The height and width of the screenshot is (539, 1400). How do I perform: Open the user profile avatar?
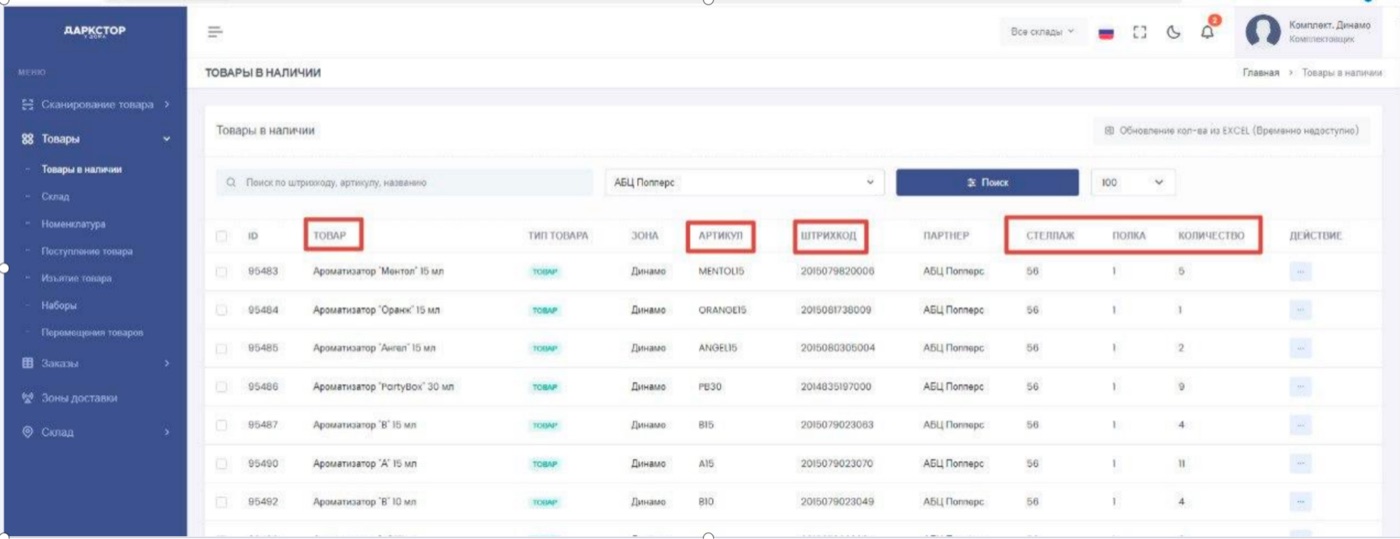1263,31
